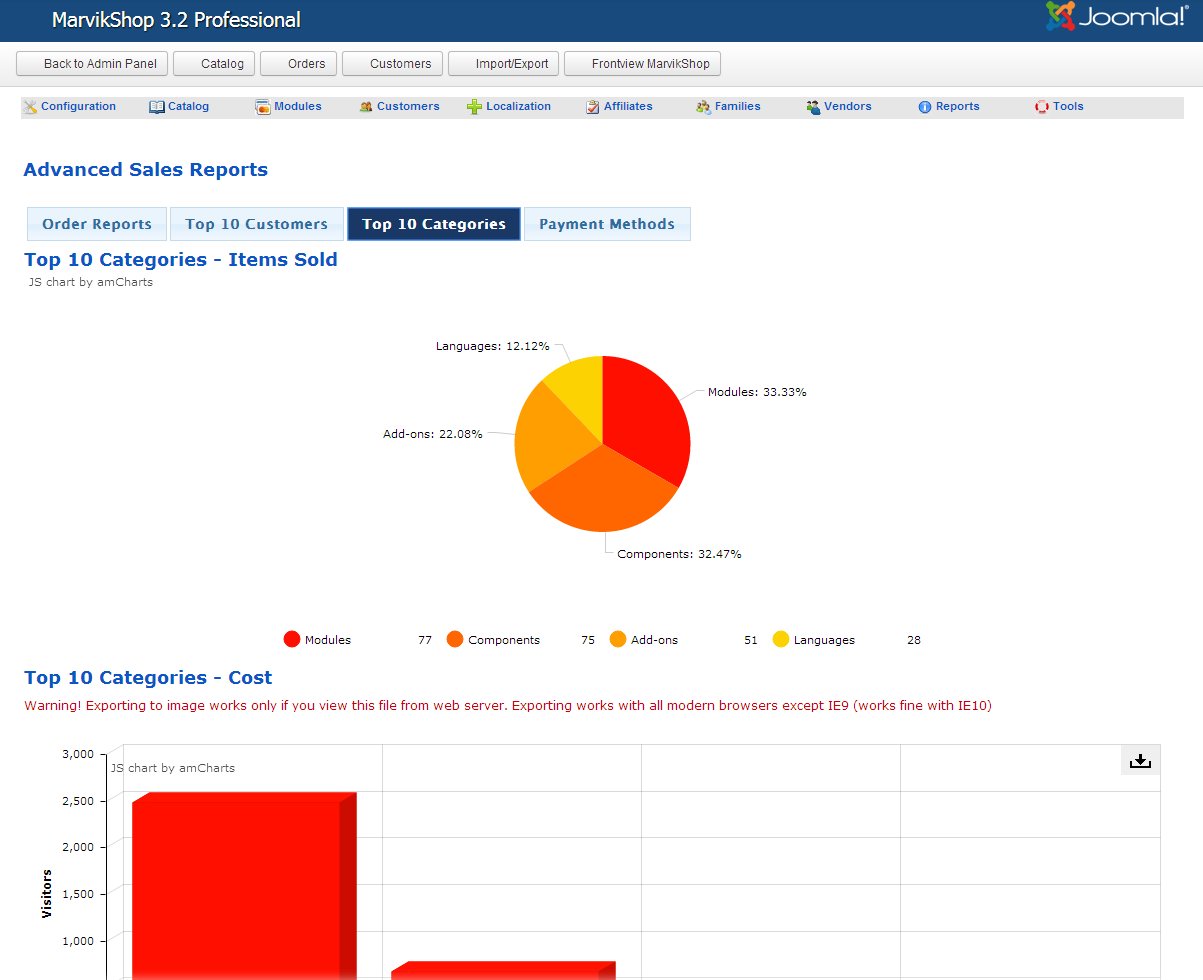Click 'Top 10 Categories - Items Sold' heading
This screenshot has width=1203, height=980.
[181, 260]
